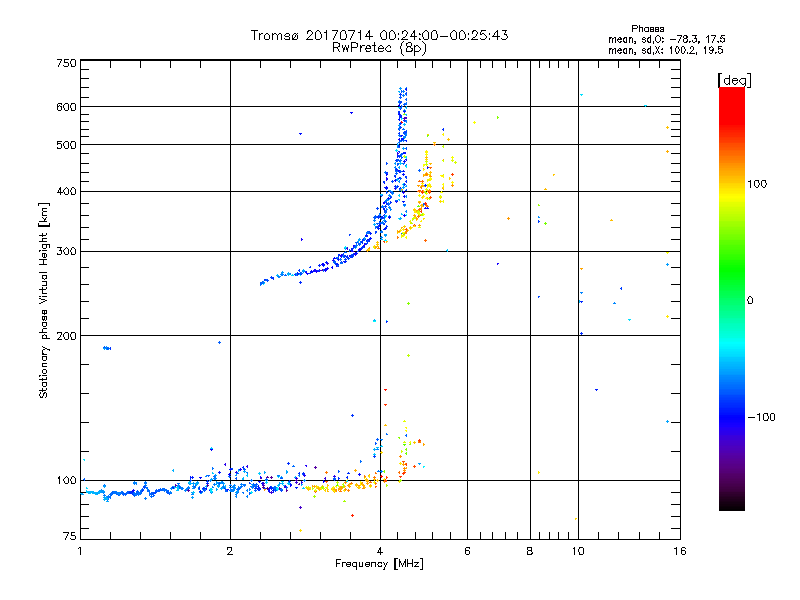The width and height of the screenshot is (800, 600).
Task: Click the colorbar '-100' tick label
Action: click(761, 417)
